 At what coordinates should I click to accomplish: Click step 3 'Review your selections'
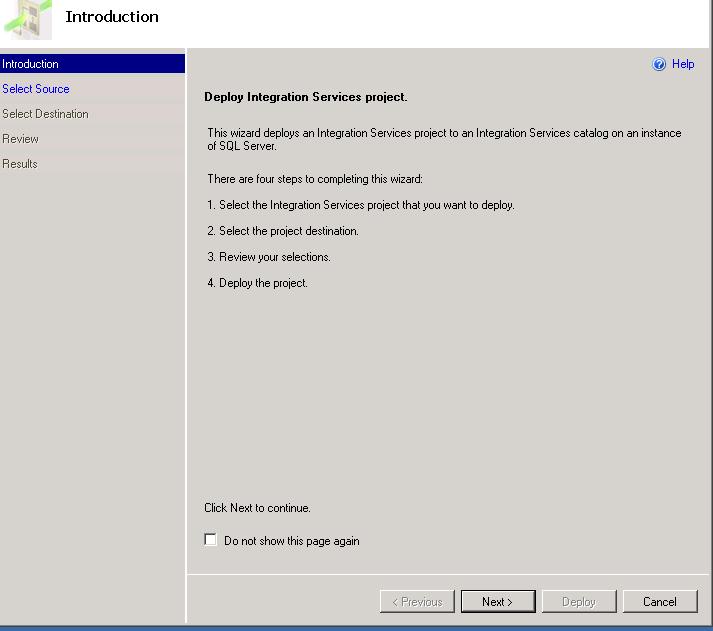[x=269, y=257]
